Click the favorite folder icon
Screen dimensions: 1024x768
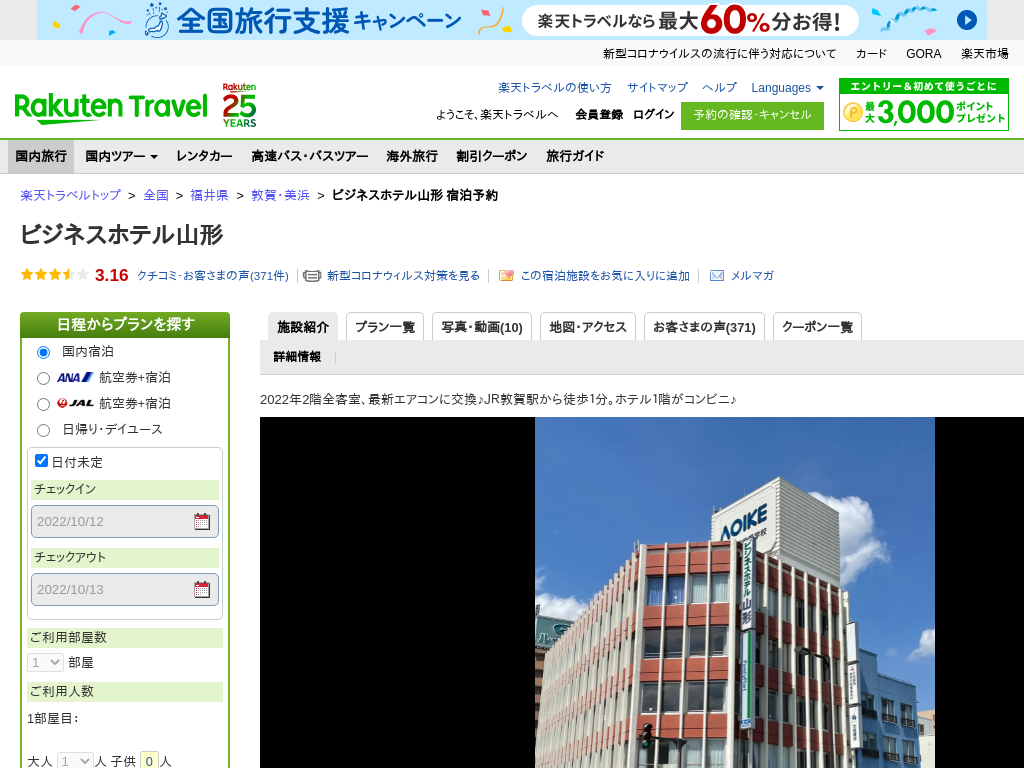coord(506,276)
